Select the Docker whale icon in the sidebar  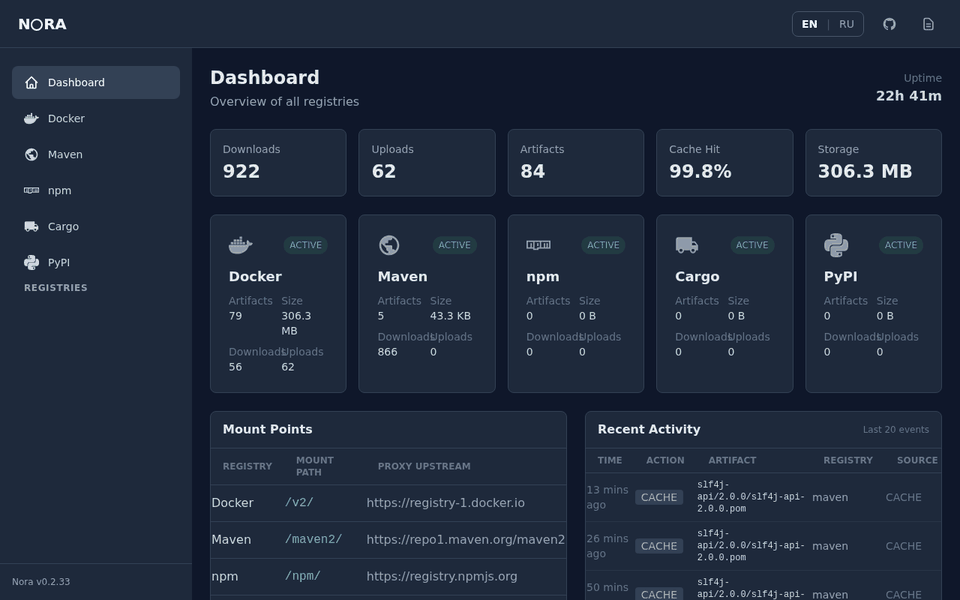pyautogui.click(x=32, y=118)
